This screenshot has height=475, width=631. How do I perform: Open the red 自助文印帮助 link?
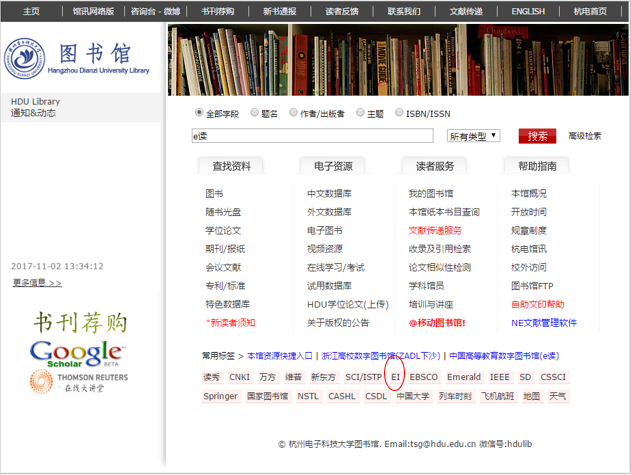(x=537, y=304)
